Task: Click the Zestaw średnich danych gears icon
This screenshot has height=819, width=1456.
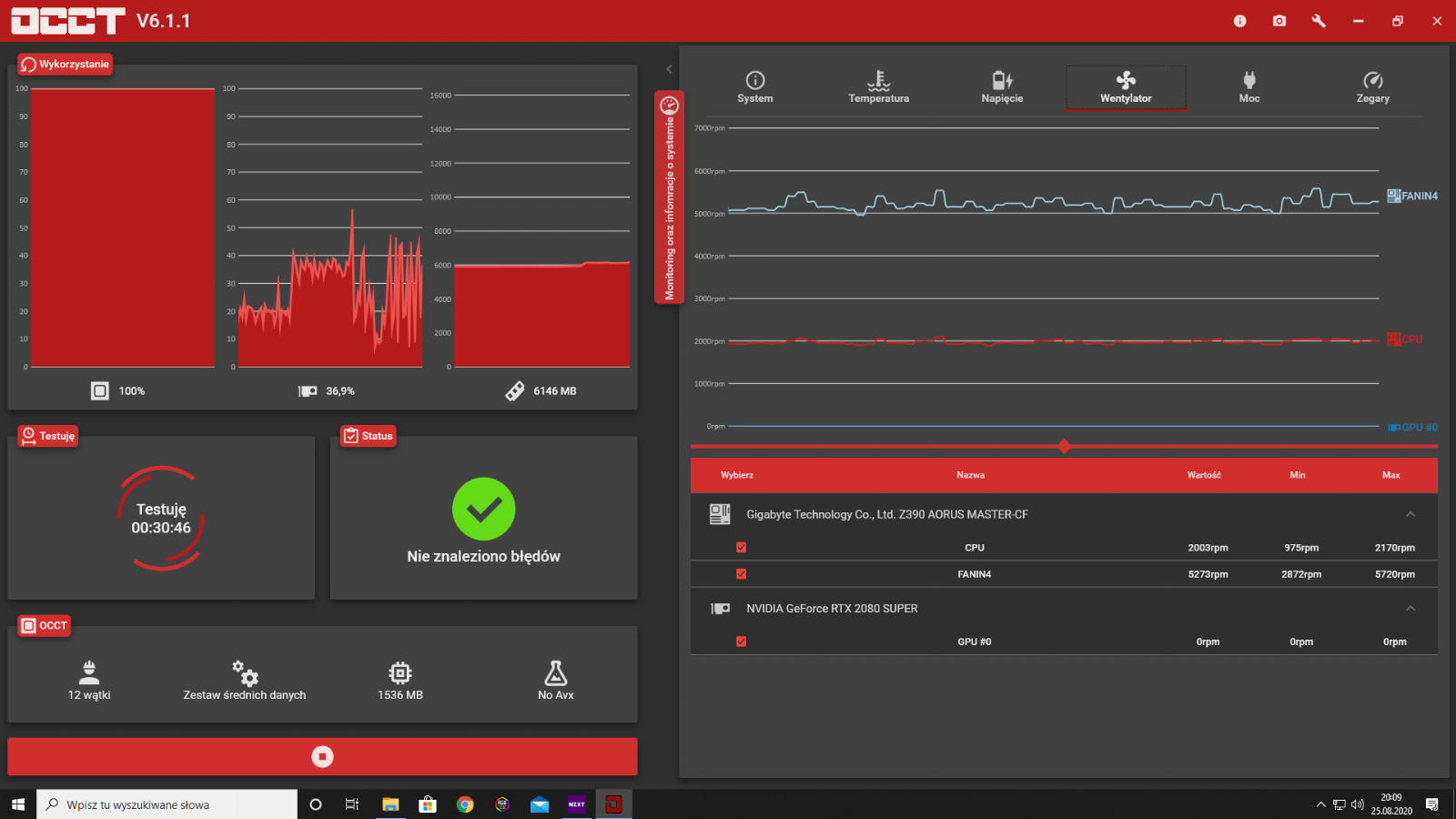Action: pos(245,672)
